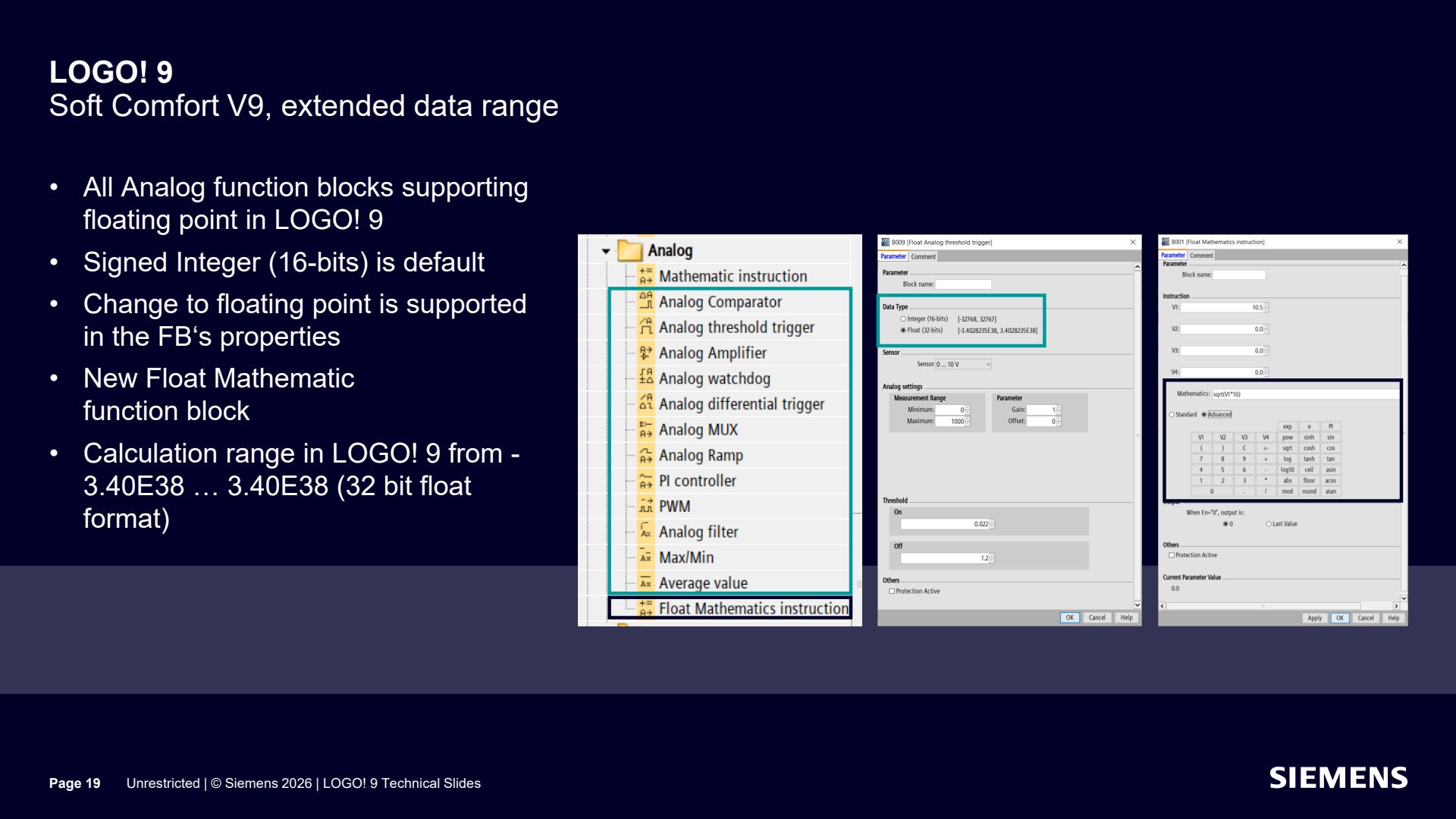Screen dimensions: 1456x819
Task: Open the Sensor 0 ... 10 V dropdown
Action: (963, 365)
